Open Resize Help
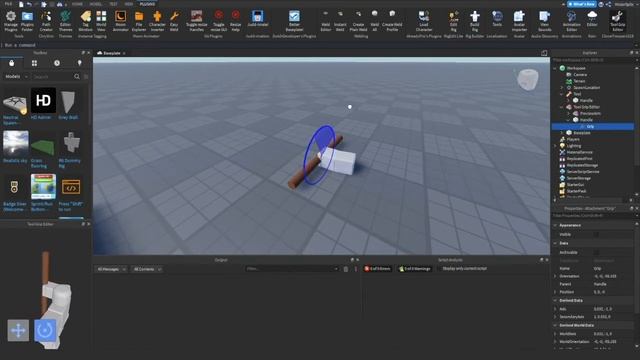The width and height of the screenshot is (640, 360). click(236, 21)
